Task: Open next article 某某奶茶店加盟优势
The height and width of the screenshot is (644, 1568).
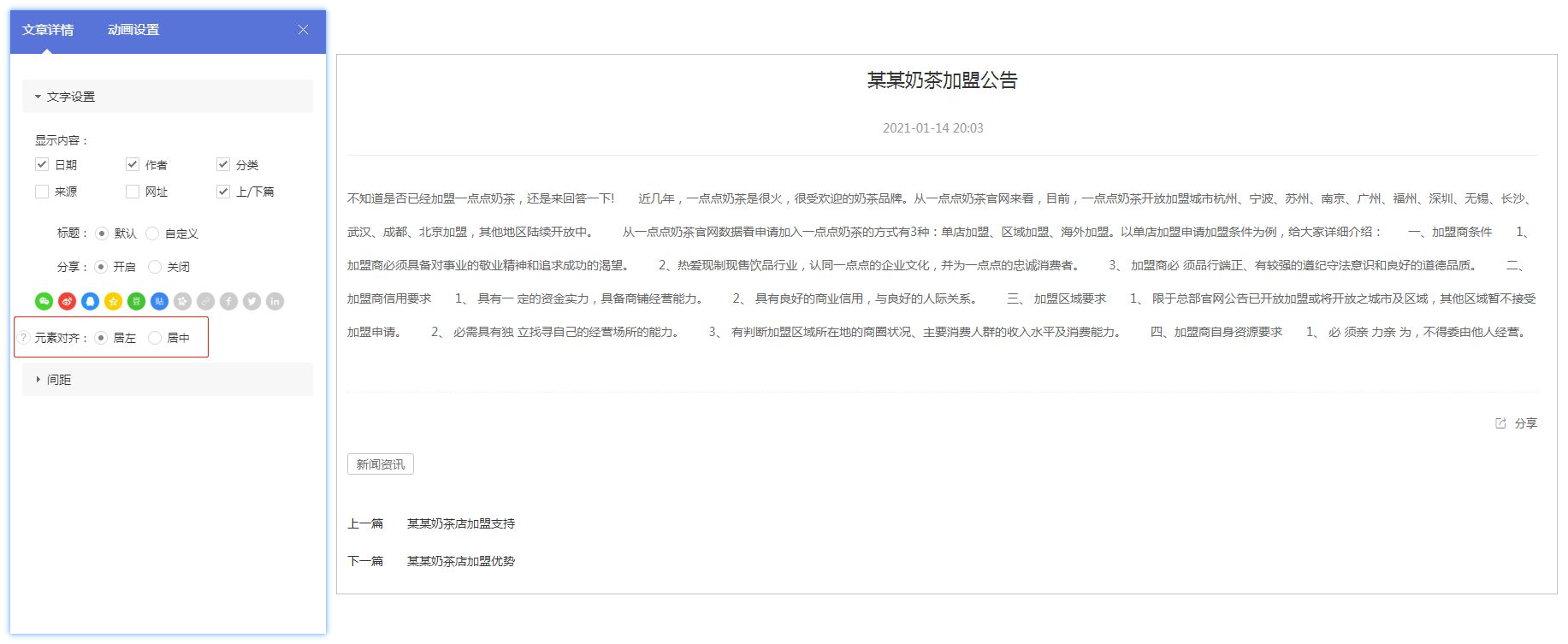Action: point(461,561)
